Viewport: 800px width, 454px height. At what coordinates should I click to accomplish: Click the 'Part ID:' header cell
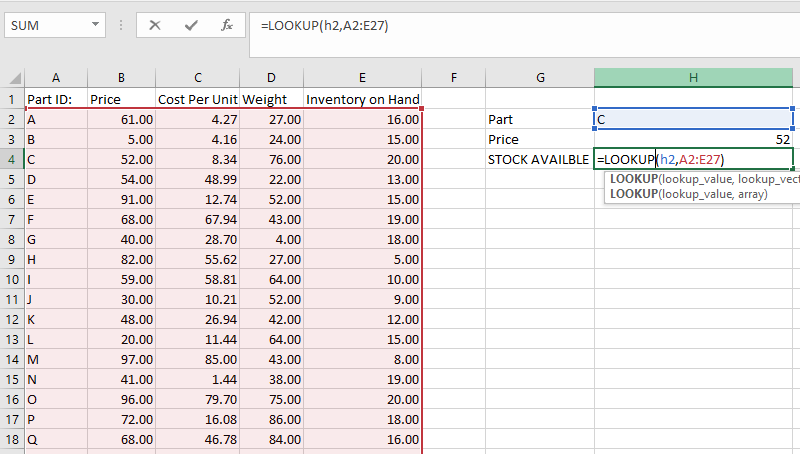pyautogui.click(x=56, y=99)
